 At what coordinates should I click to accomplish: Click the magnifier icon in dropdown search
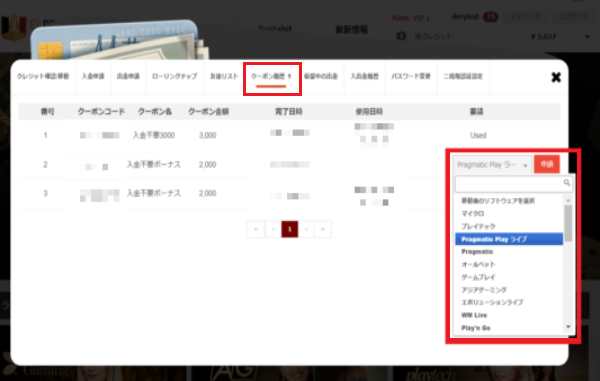(567, 183)
